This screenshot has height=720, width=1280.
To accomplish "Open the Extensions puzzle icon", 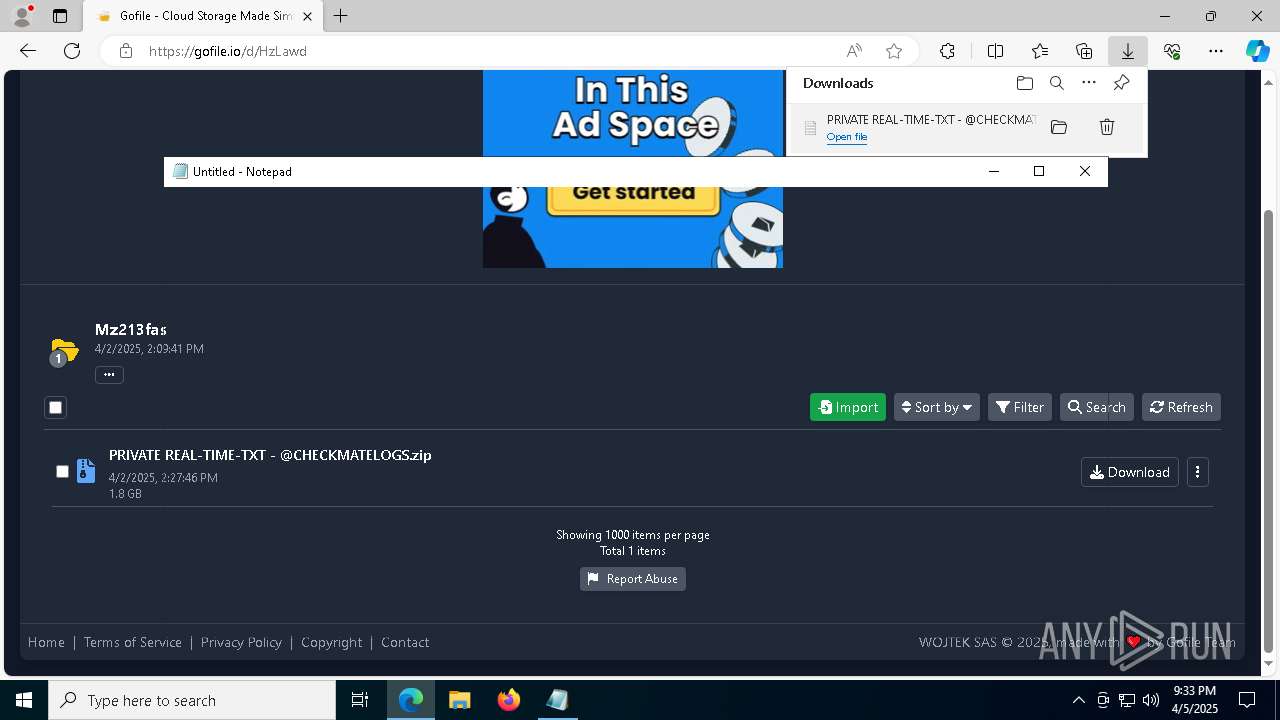I will (947, 51).
